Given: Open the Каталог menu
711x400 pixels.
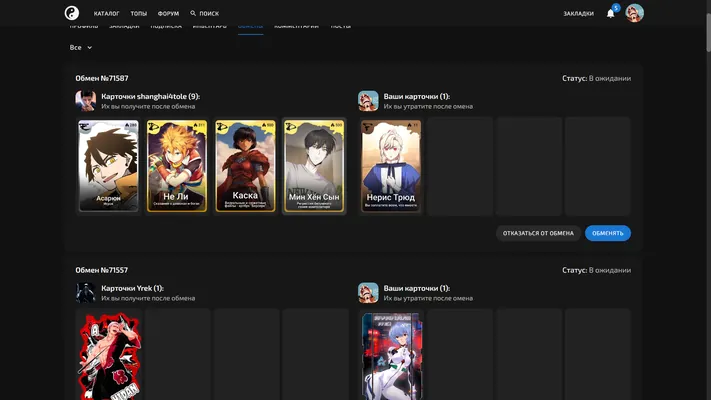Looking at the screenshot, I should [x=107, y=14].
